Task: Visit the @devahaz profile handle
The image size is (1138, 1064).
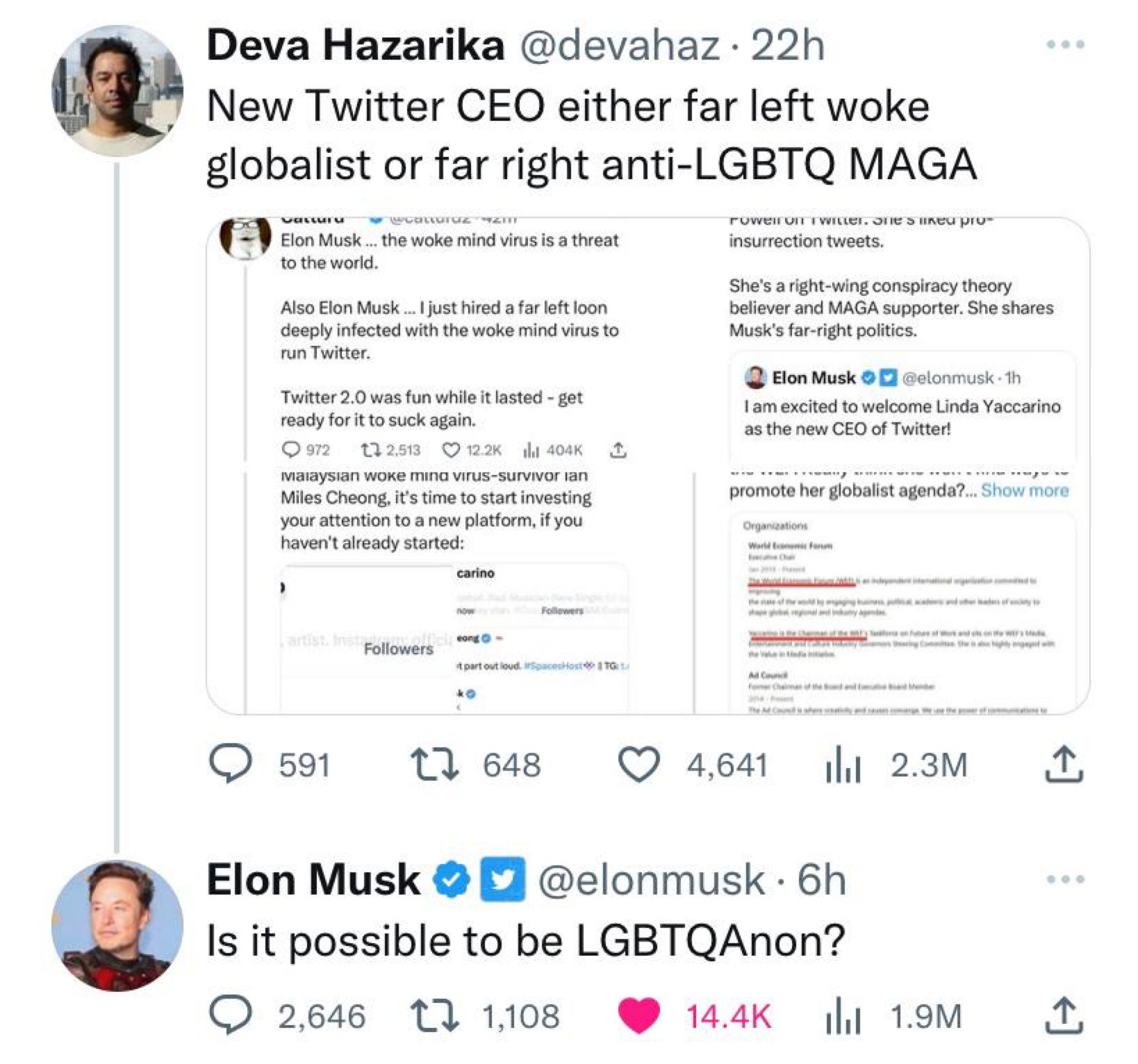Action: 620,46
